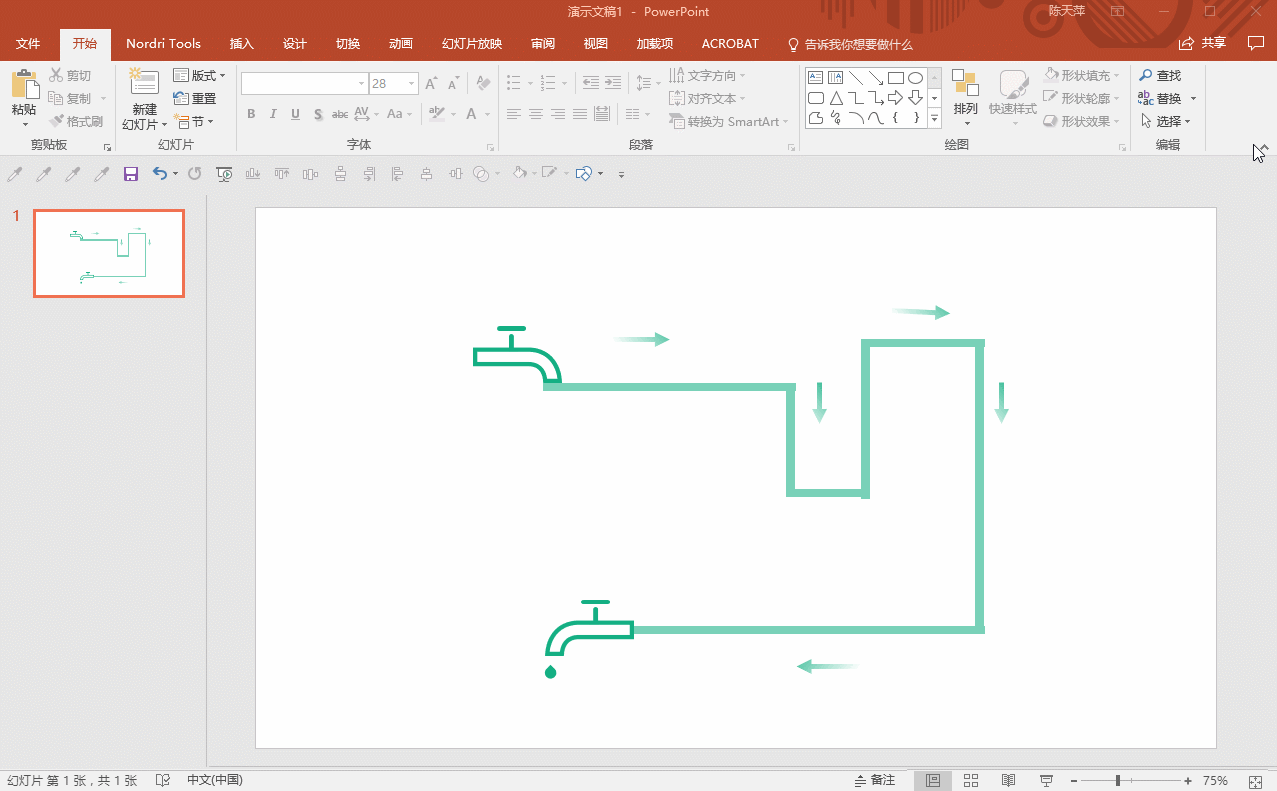This screenshot has height=791, width=1277.
Task: Toggle the Notes (备注) pane
Action: point(875,780)
